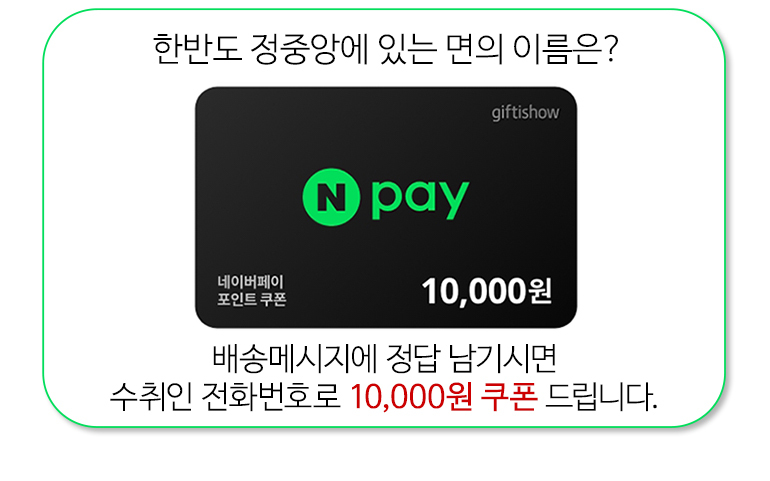Click the 네이버페이 label on the card
The image size is (770, 481).
tap(250, 282)
